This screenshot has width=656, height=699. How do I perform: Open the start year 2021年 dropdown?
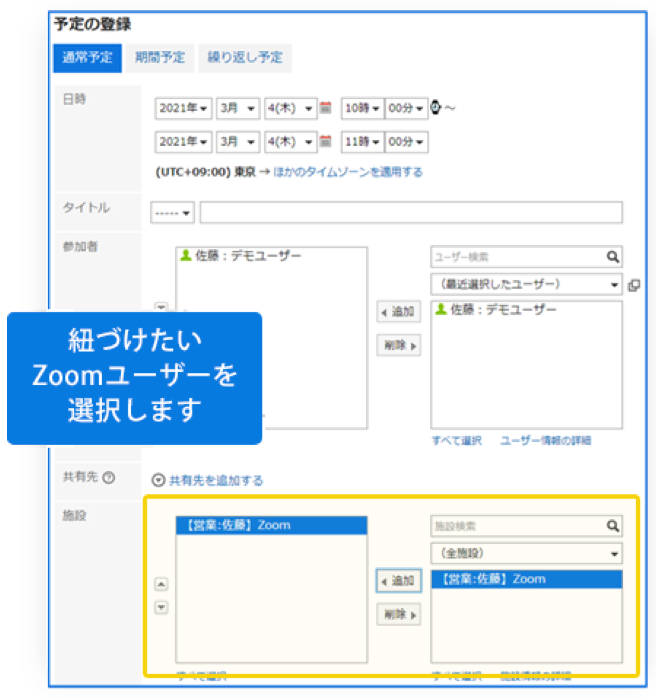pyautogui.click(x=183, y=108)
